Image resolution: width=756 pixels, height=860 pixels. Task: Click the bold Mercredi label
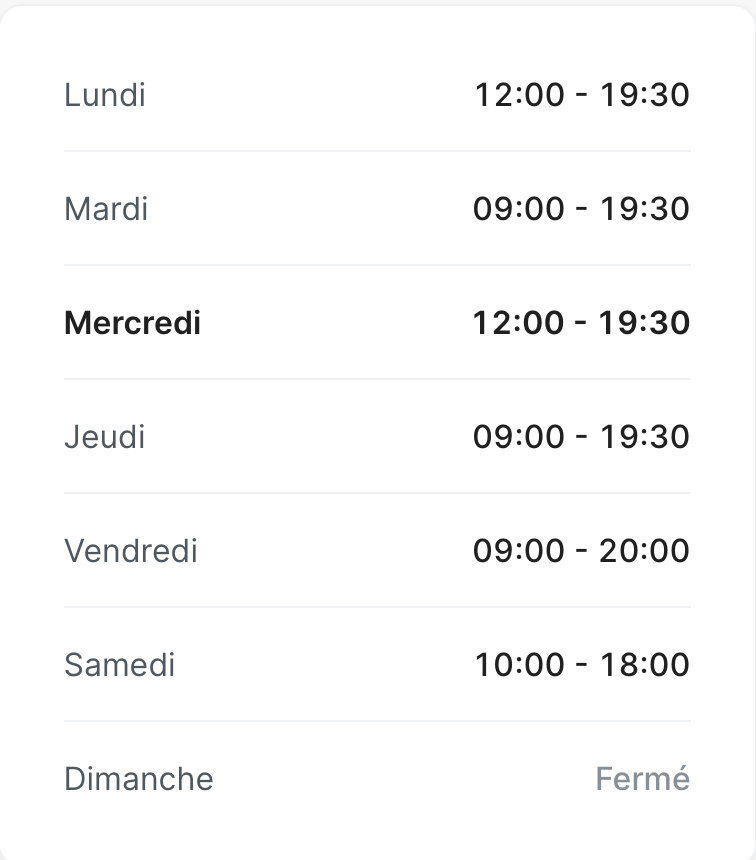point(132,322)
